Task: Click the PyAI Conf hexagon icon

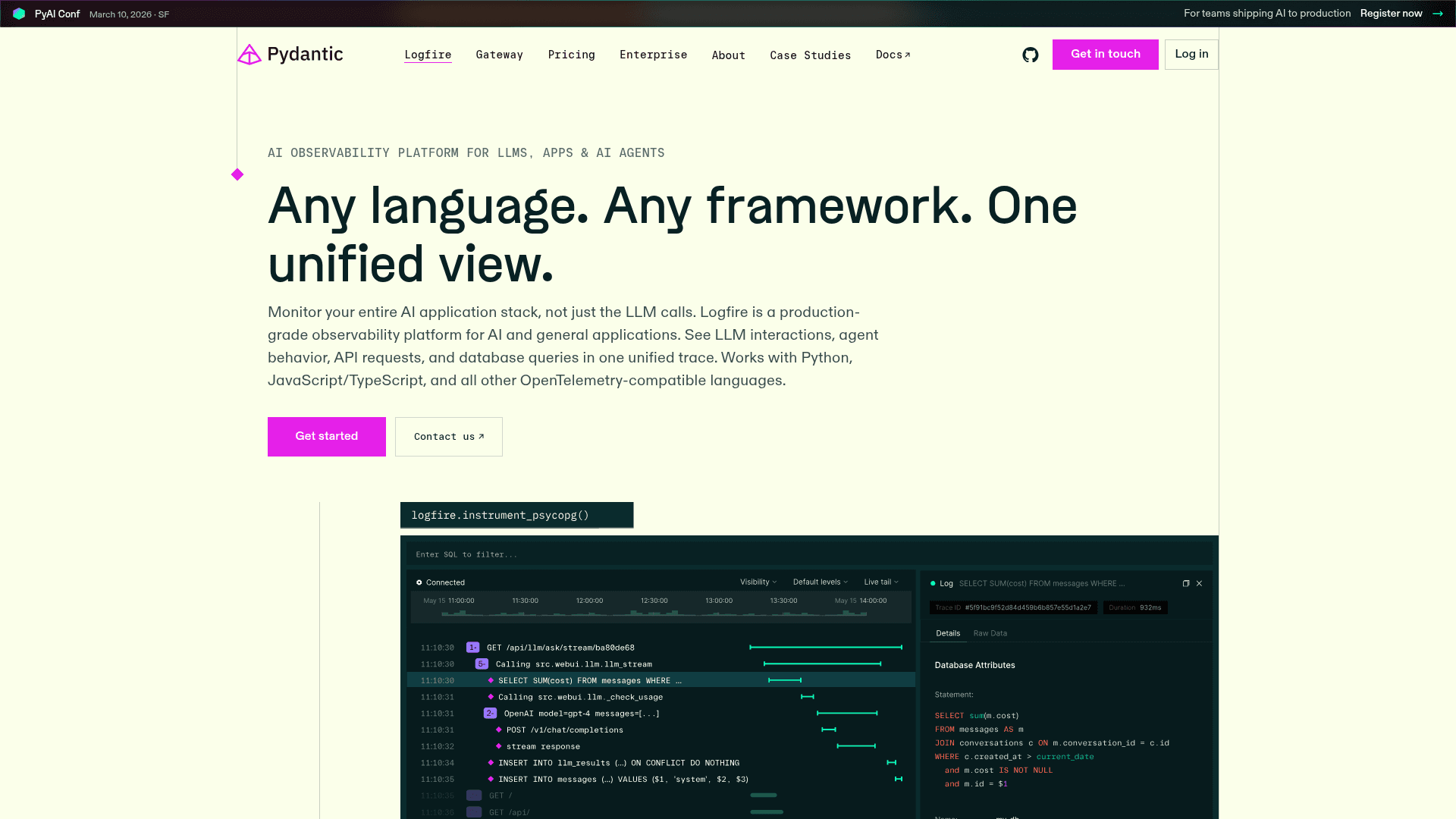Action: click(19, 14)
